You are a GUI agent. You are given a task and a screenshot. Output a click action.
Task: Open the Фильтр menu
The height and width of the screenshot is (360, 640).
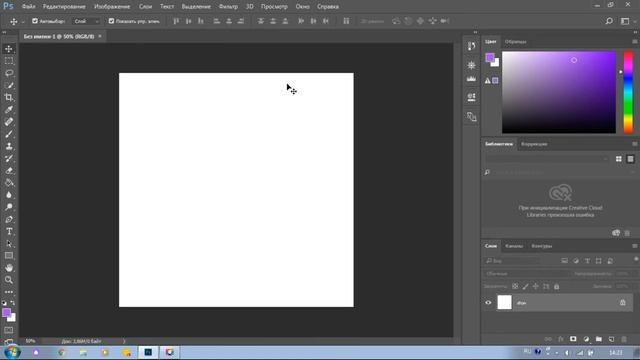coord(228,7)
